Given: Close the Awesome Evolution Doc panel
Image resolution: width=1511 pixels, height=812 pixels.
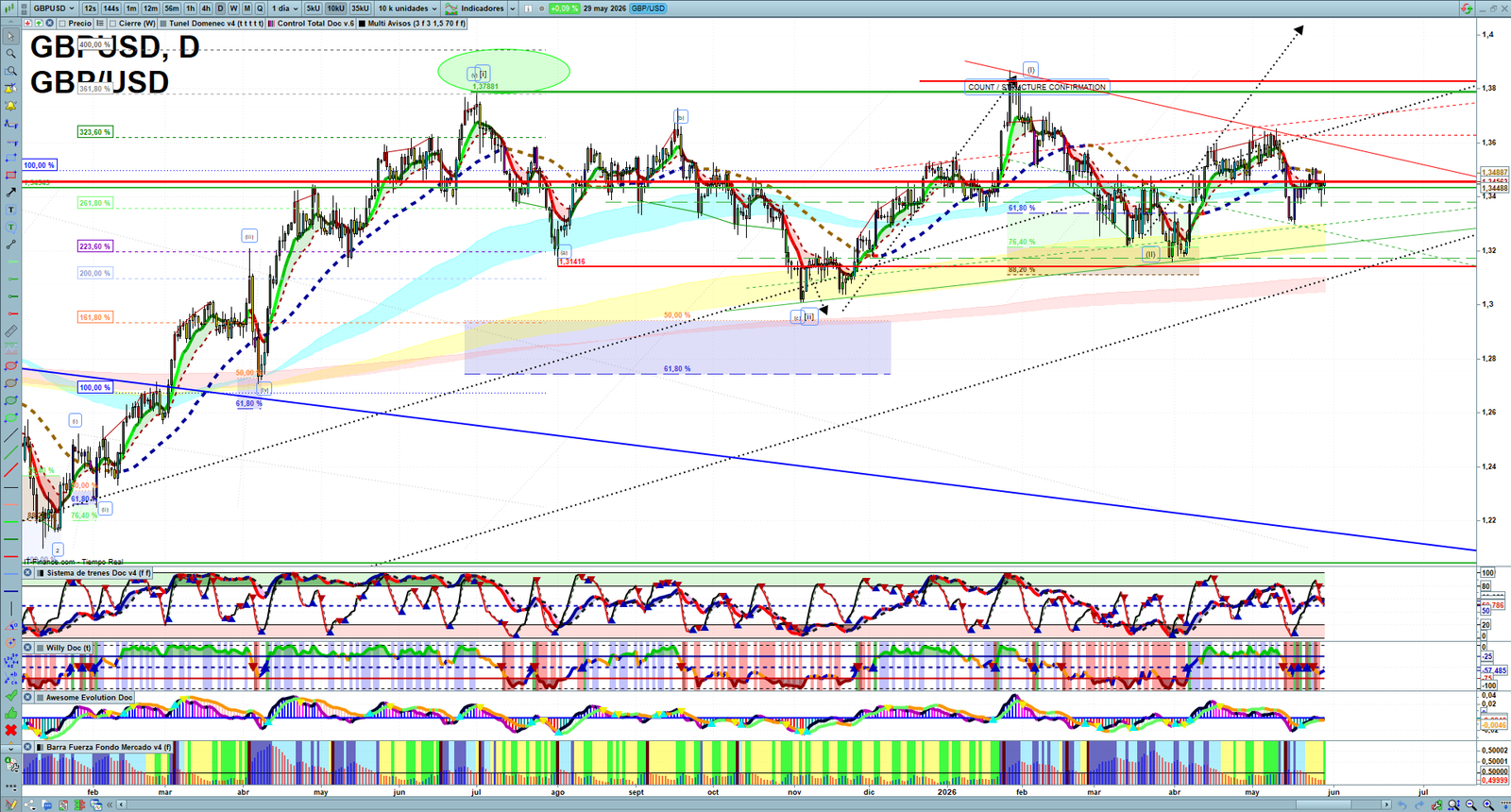Looking at the screenshot, I should pos(27,697).
